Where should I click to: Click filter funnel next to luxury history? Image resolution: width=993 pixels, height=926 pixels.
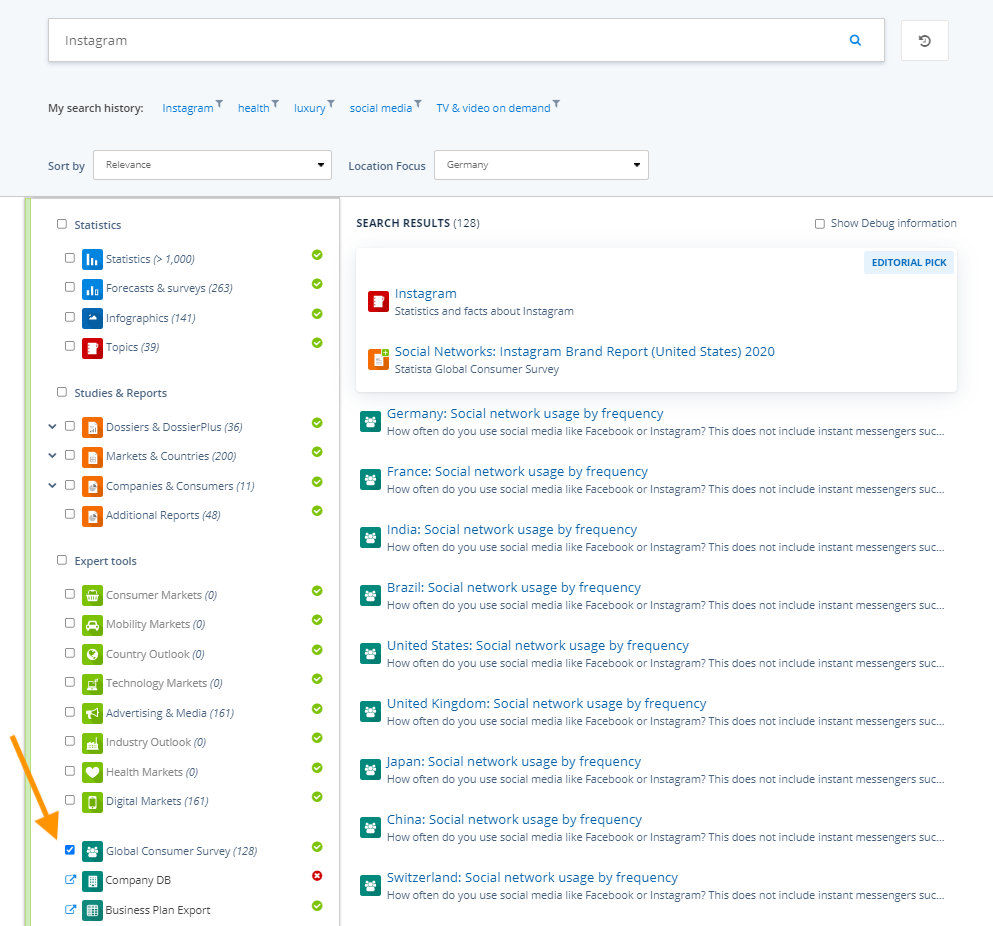[x=331, y=103]
